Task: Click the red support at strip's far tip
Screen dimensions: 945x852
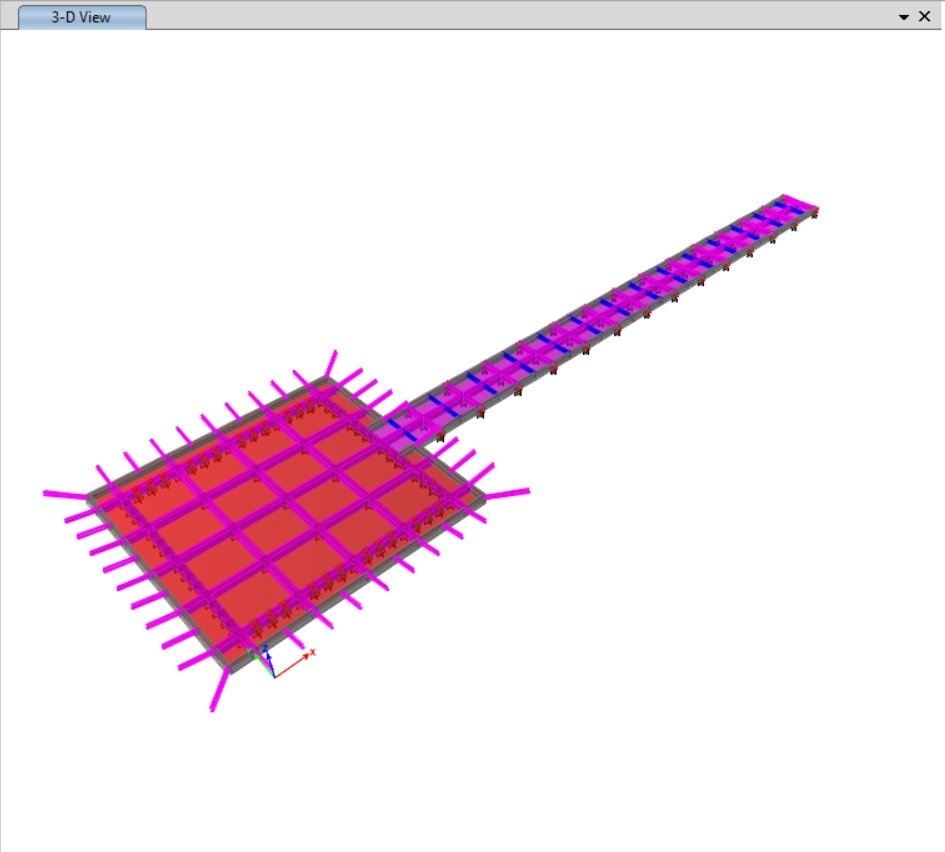Action: point(816,211)
